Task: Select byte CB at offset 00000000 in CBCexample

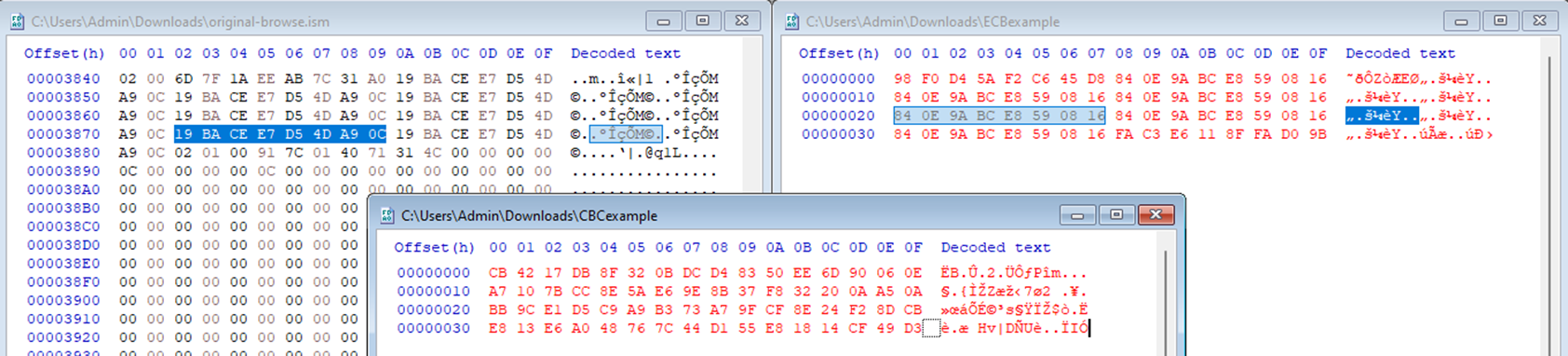Action: point(498,273)
